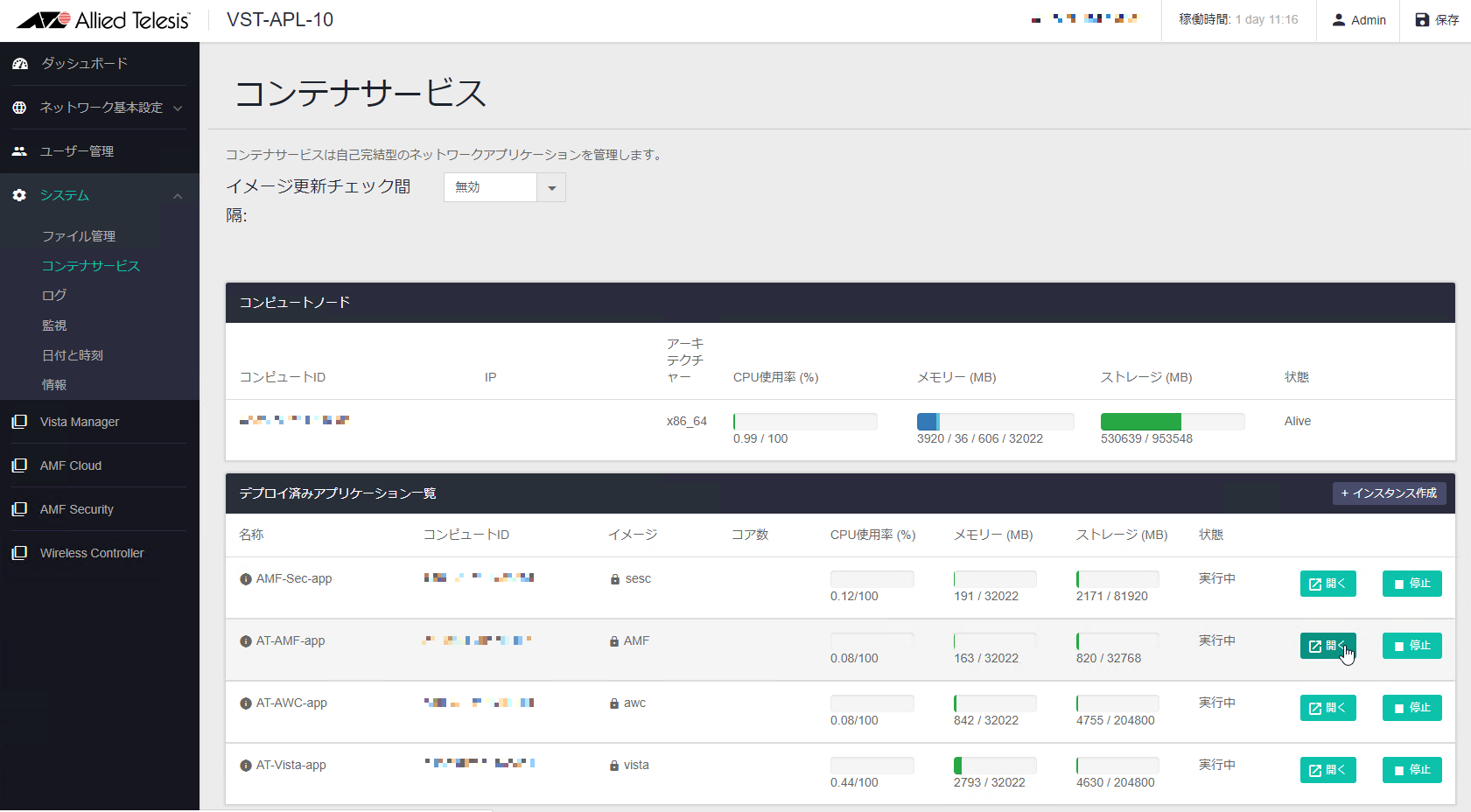The height and width of the screenshot is (812, 1471).
Task: Click the System gear icon
Action: 19,195
